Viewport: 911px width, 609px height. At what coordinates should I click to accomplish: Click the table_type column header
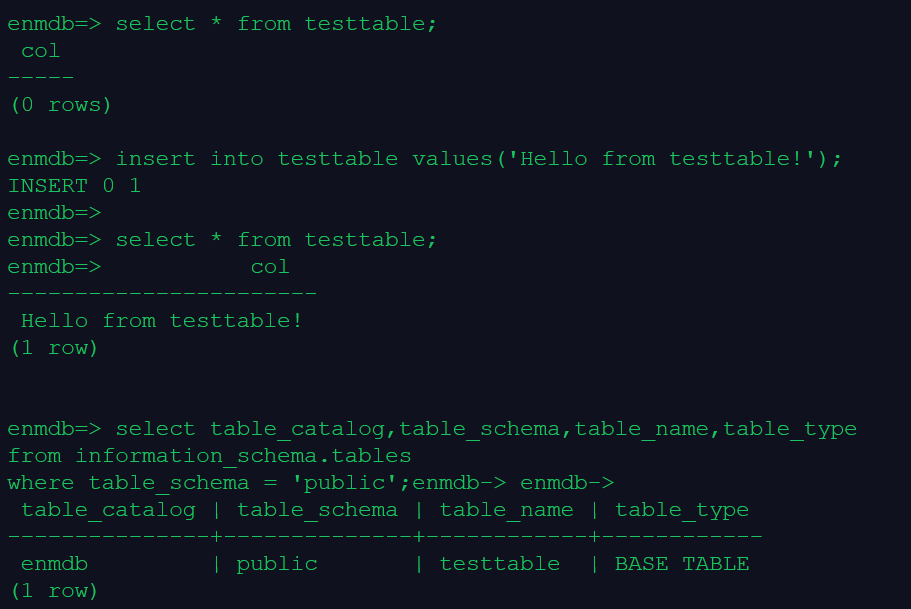coord(681,510)
